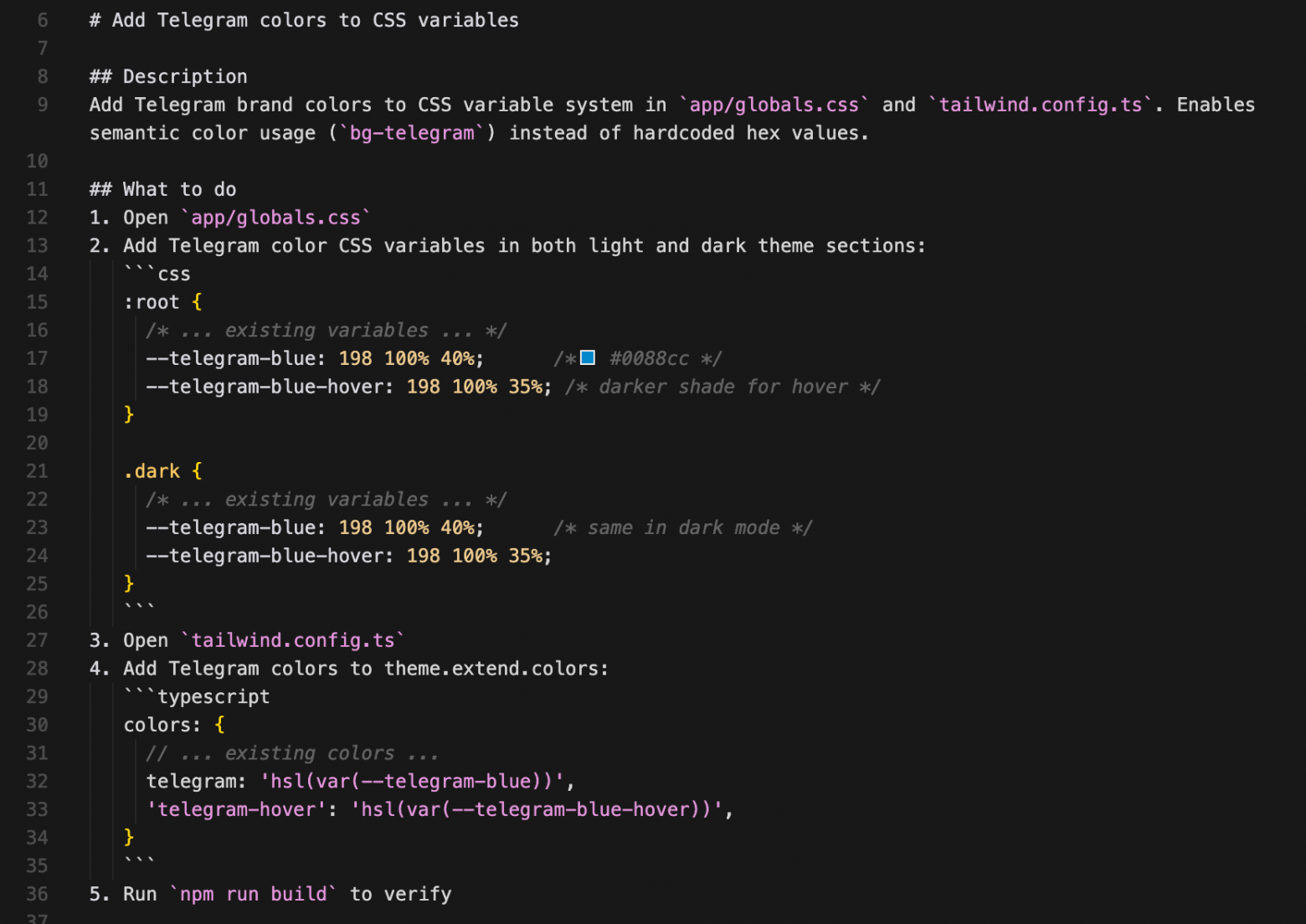This screenshot has height=924, width=1306.
Task: Click the "existing variables" comment on line 22
Action: [326, 500]
